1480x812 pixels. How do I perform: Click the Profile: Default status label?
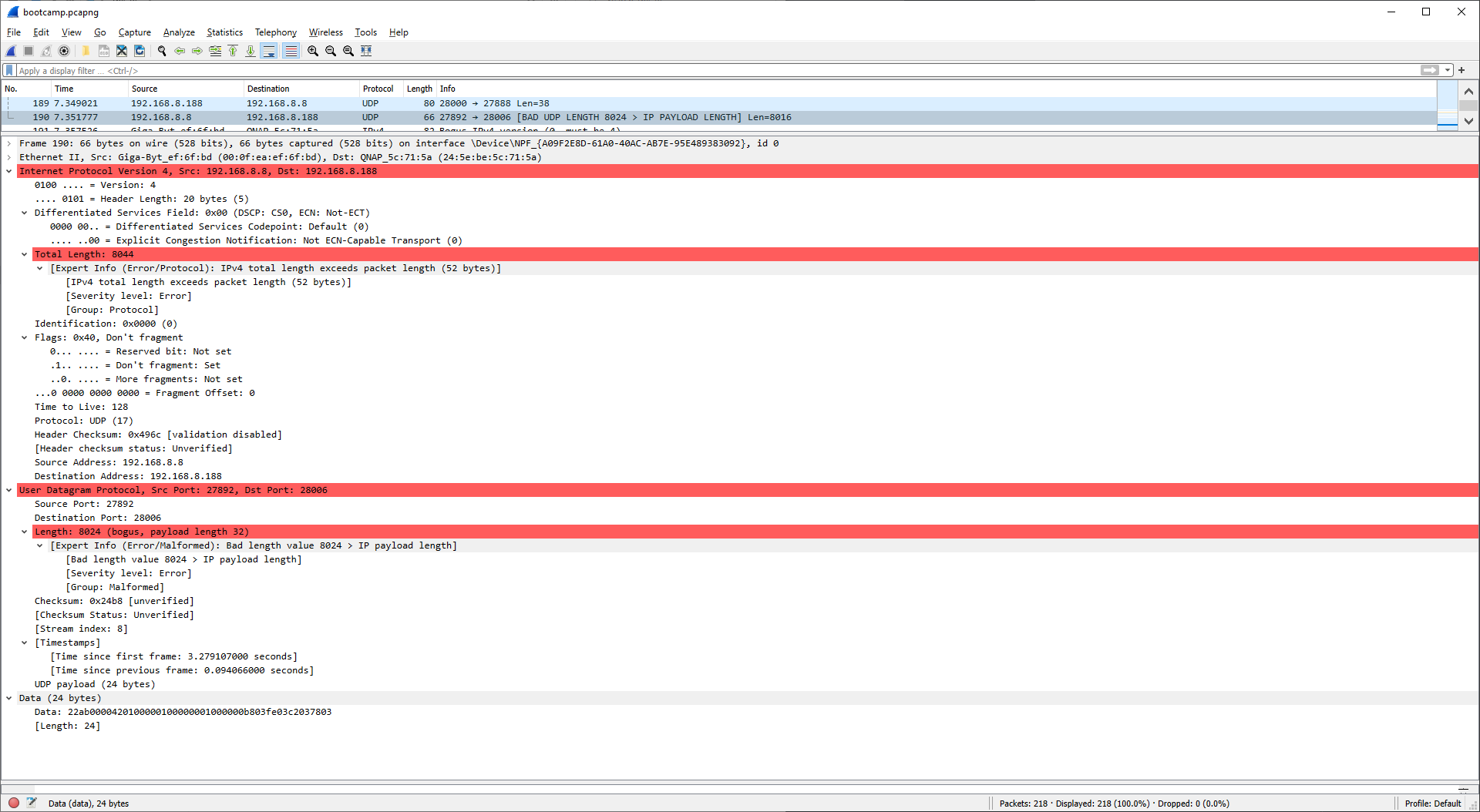[1432, 803]
